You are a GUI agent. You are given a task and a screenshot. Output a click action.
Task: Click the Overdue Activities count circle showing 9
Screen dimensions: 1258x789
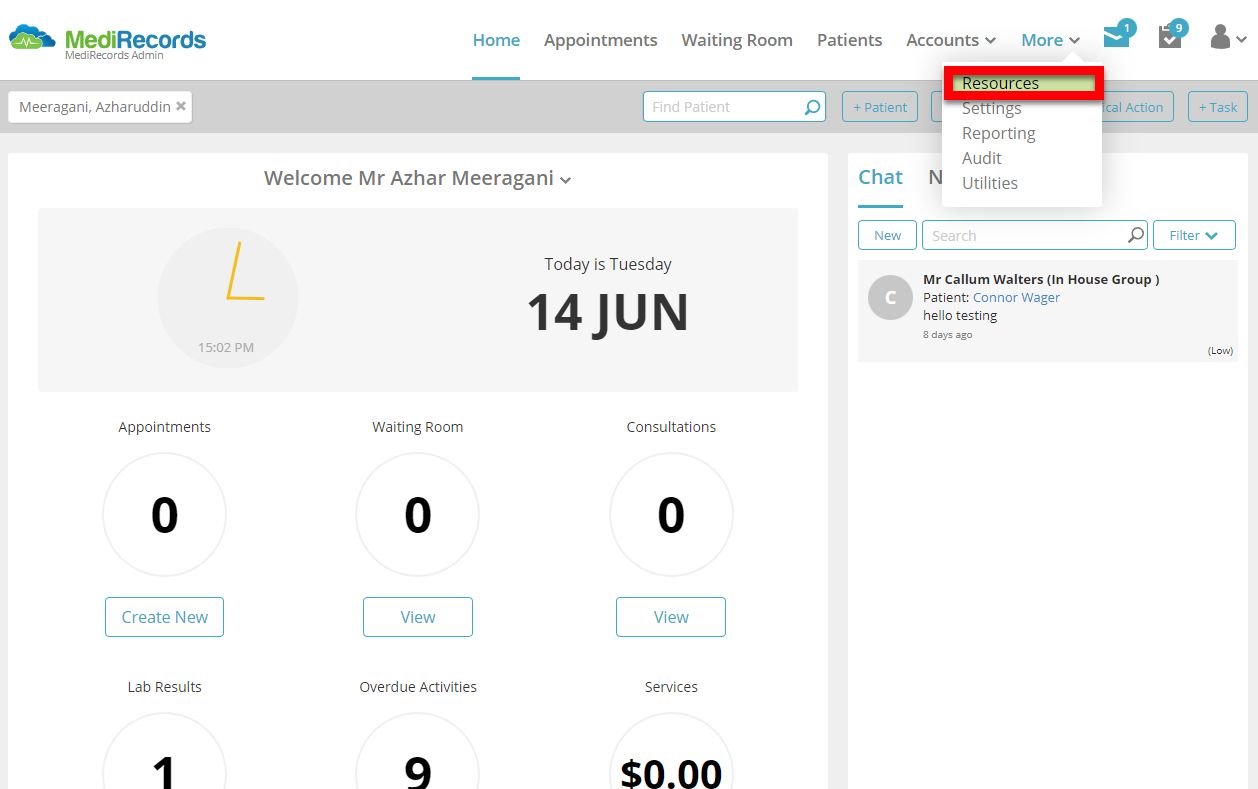click(x=418, y=750)
